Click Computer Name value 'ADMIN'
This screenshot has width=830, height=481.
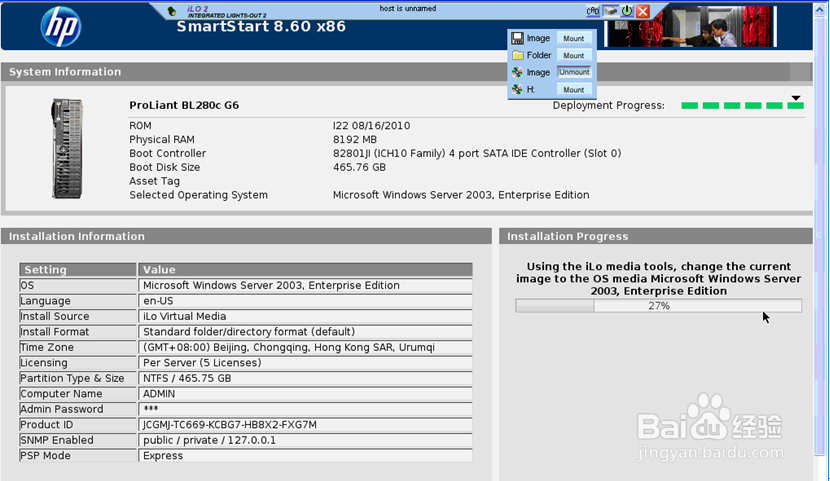pos(305,394)
